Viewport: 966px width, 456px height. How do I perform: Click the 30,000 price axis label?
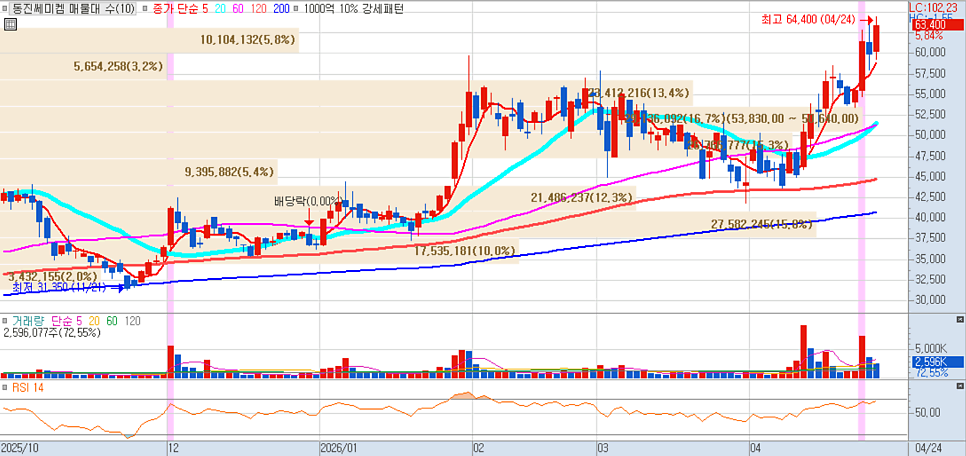pos(930,299)
